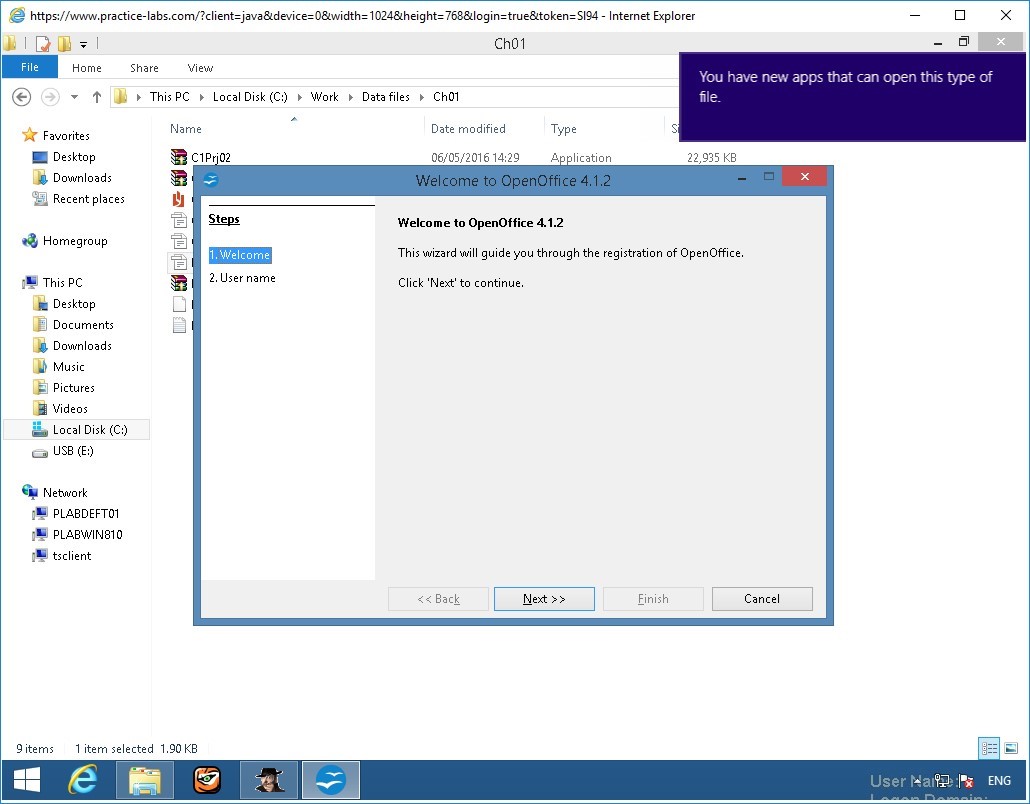Select Favorites in the navigation pane

(66, 135)
